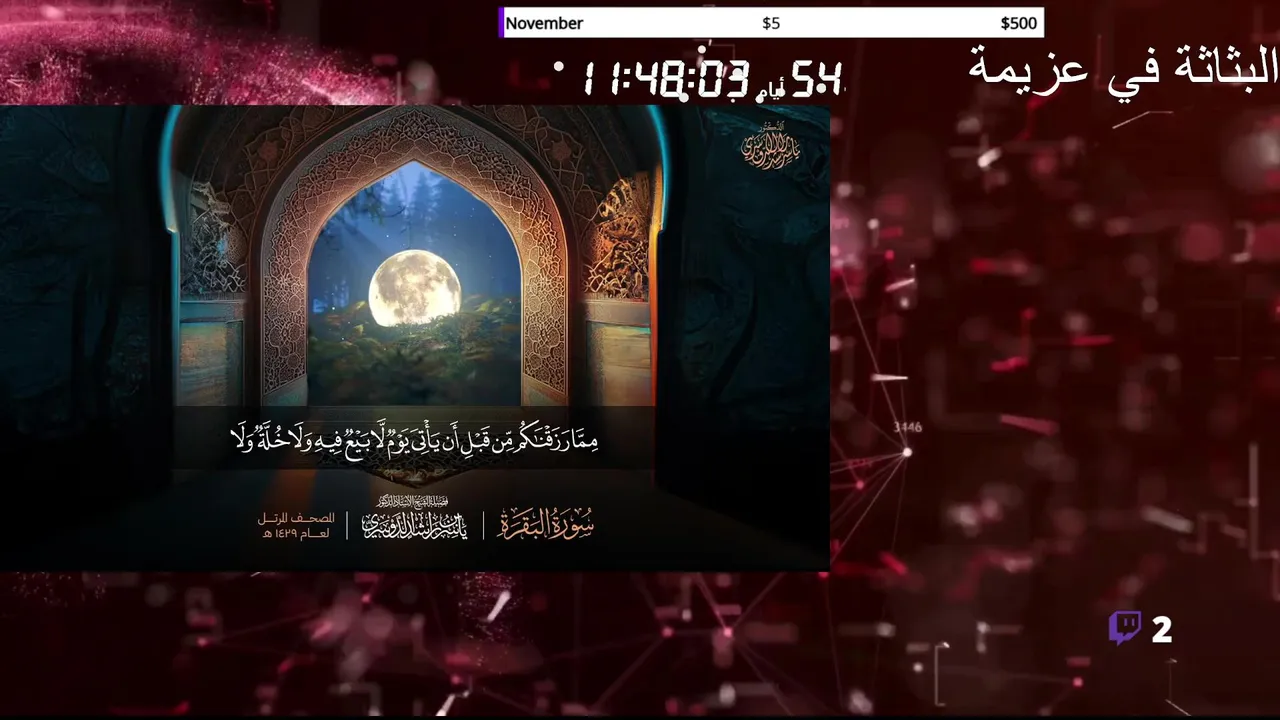Click the Twitch logo icon

tap(1125, 628)
